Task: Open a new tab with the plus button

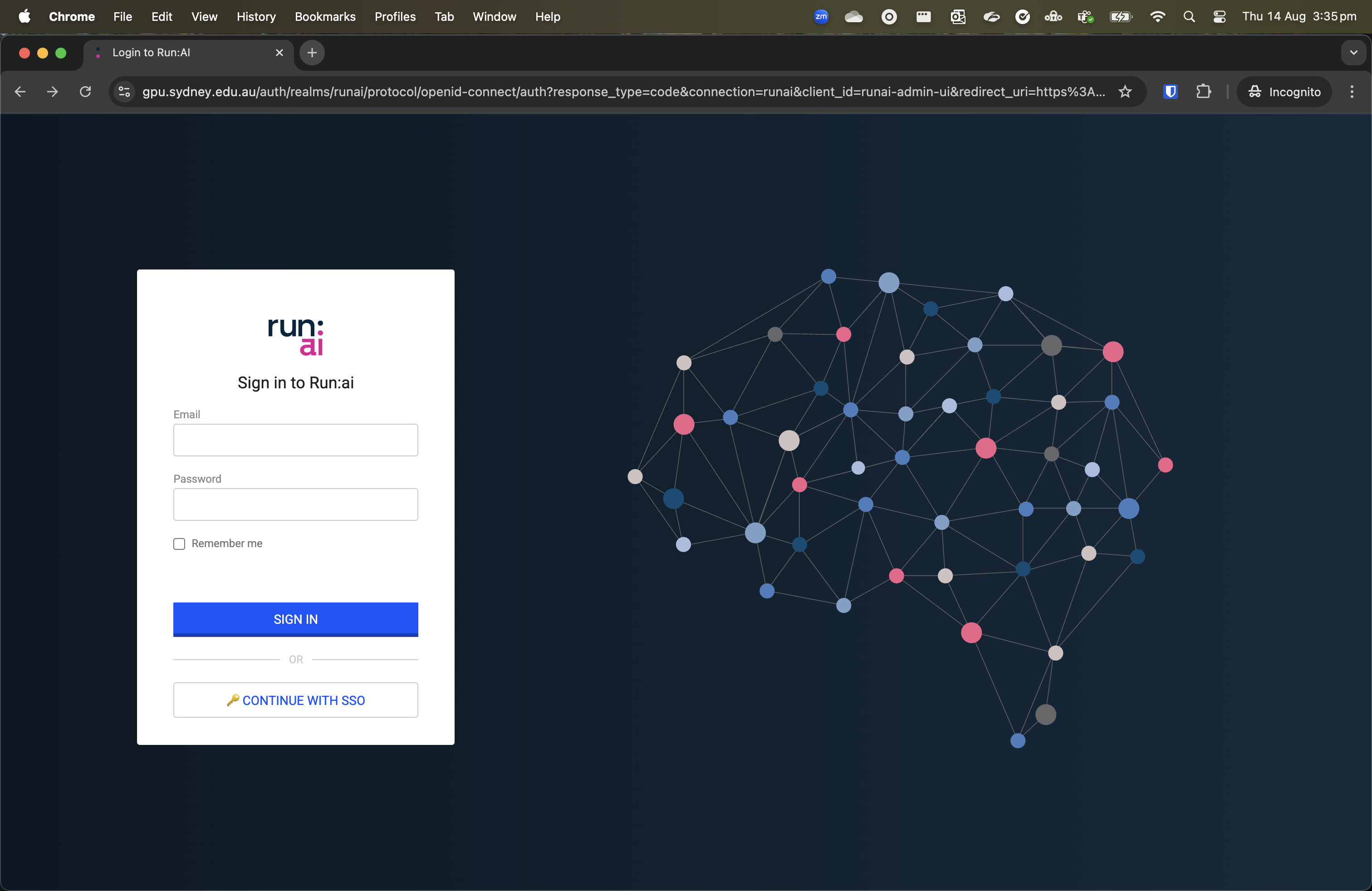Action: [x=311, y=53]
